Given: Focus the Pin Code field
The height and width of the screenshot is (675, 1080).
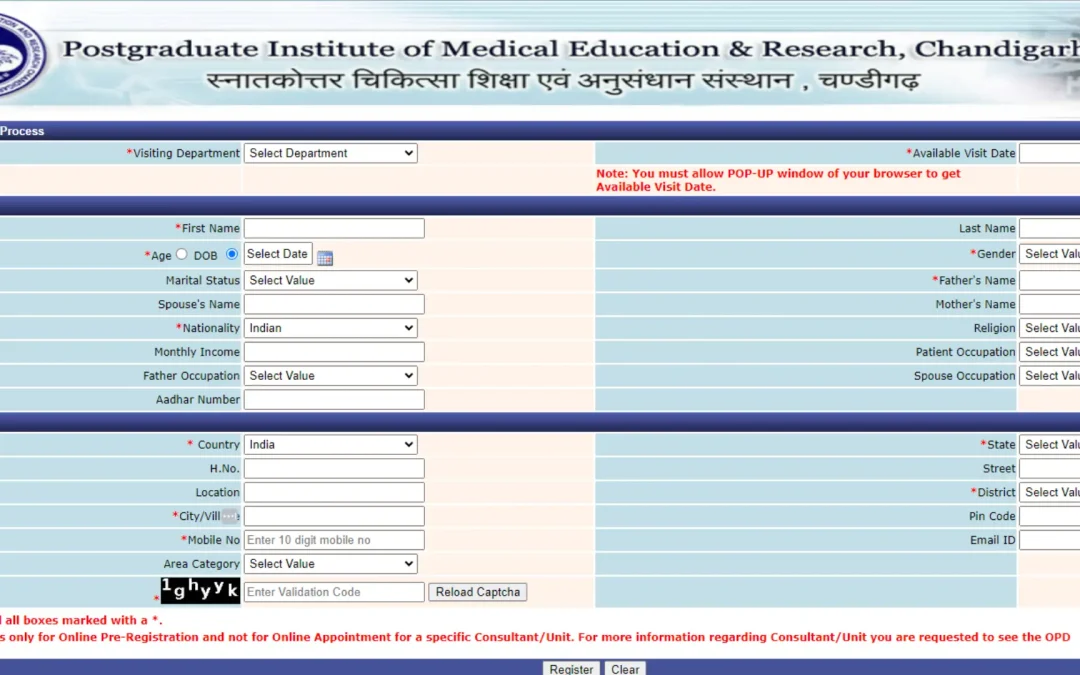Looking at the screenshot, I should pos(1050,516).
